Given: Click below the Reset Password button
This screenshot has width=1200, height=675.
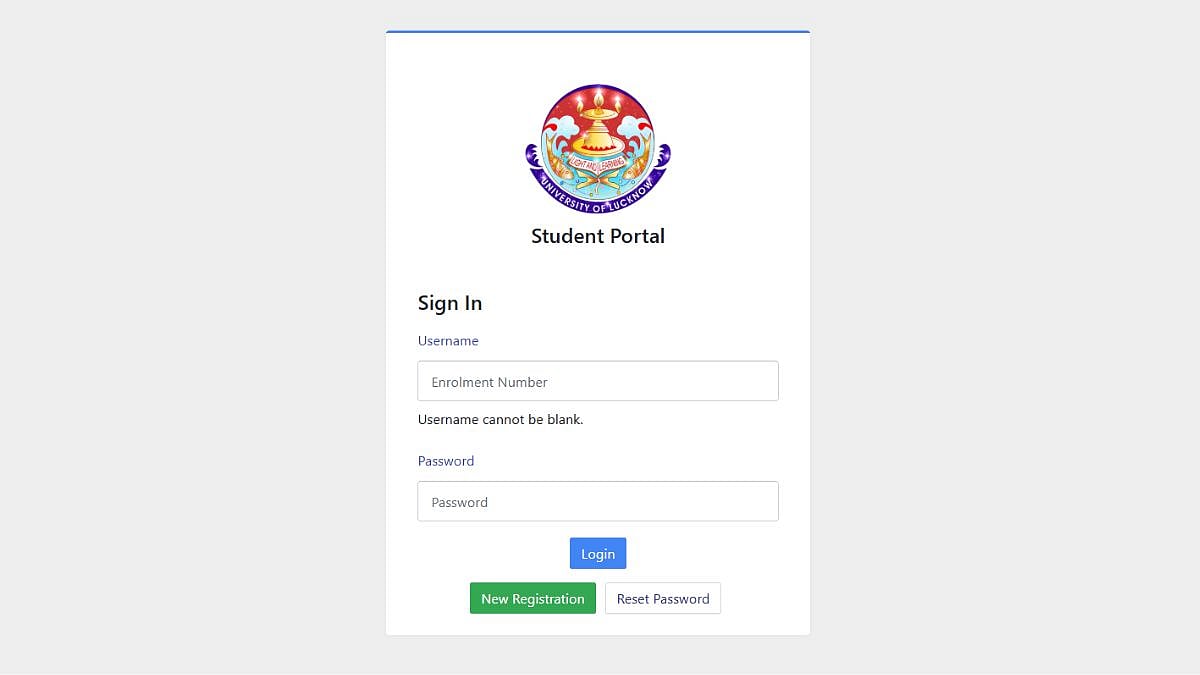Looking at the screenshot, I should point(598,625).
